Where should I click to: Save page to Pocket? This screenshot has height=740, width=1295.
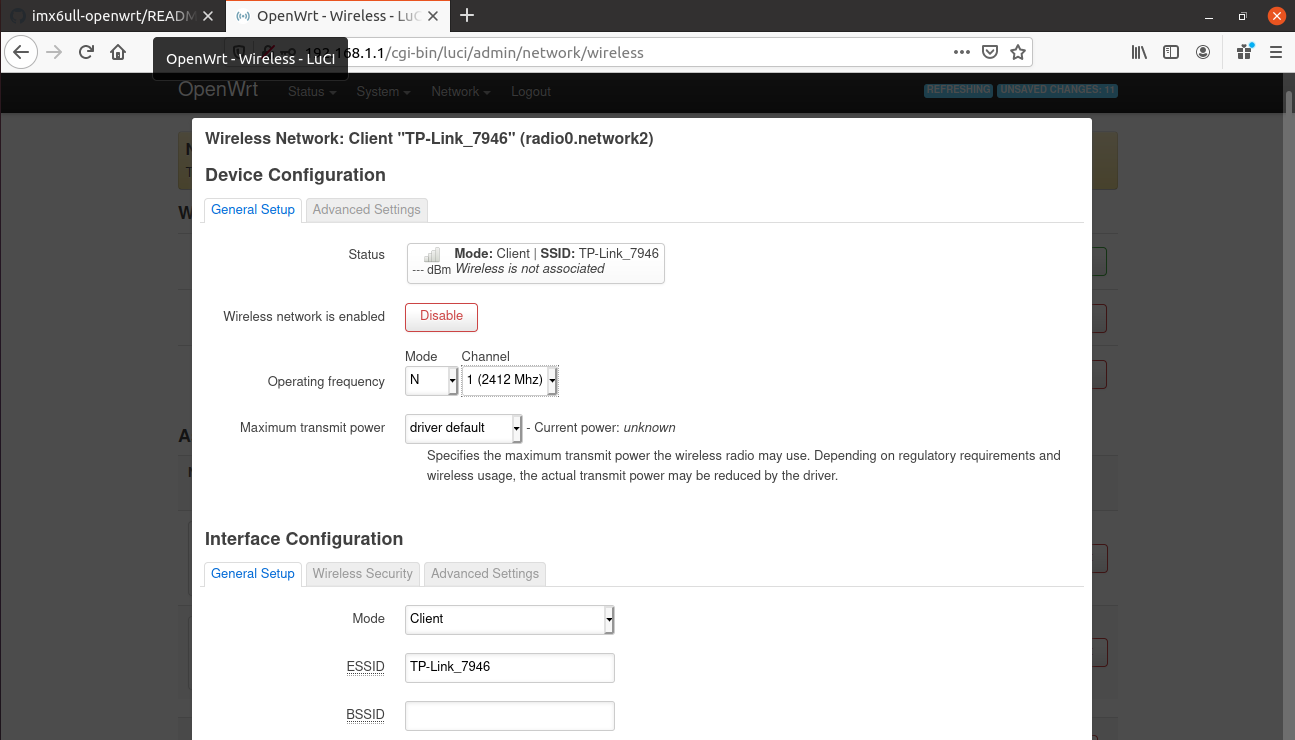tap(989, 52)
